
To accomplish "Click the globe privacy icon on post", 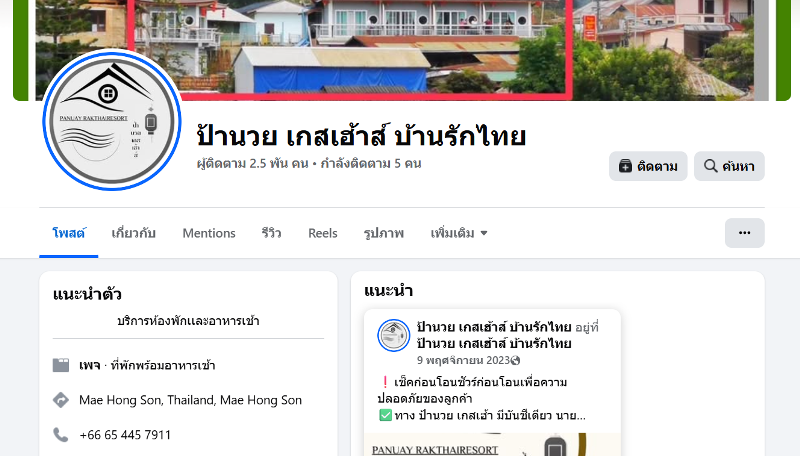I will point(515,361).
